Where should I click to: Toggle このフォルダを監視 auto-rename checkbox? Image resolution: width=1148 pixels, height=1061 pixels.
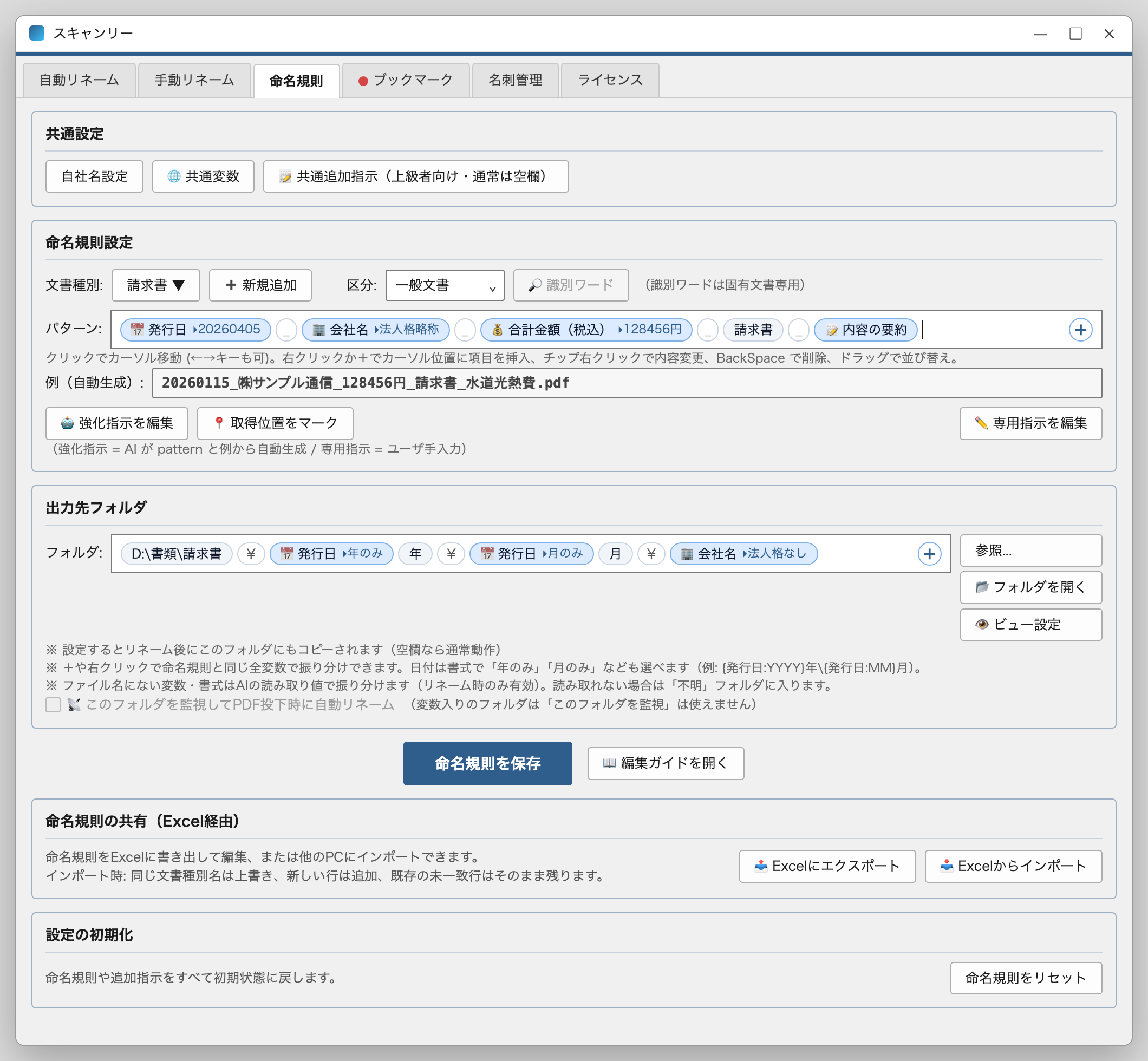click(x=54, y=704)
